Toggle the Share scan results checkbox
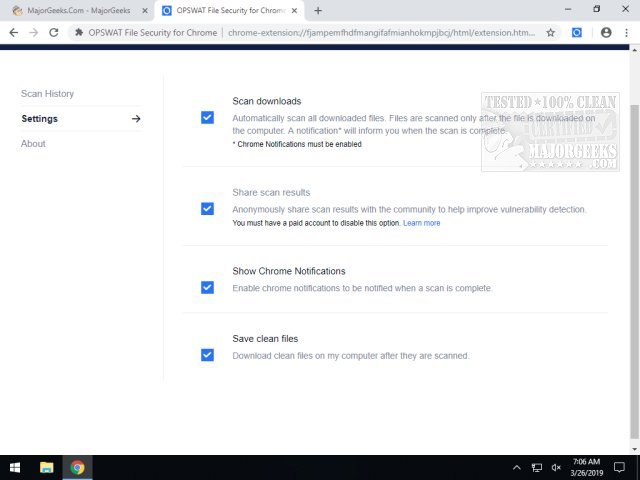 (x=207, y=209)
